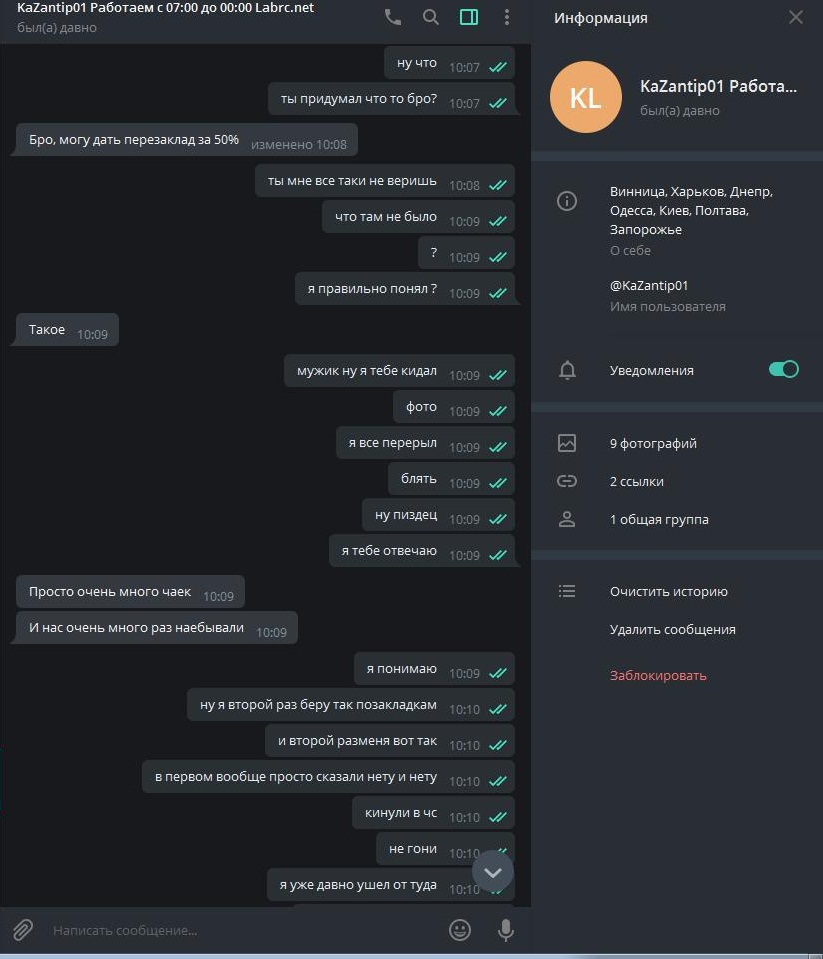This screenshot has width=823, height=959.
Task: Show 1 общая группа list
Action: coord(659,519)
